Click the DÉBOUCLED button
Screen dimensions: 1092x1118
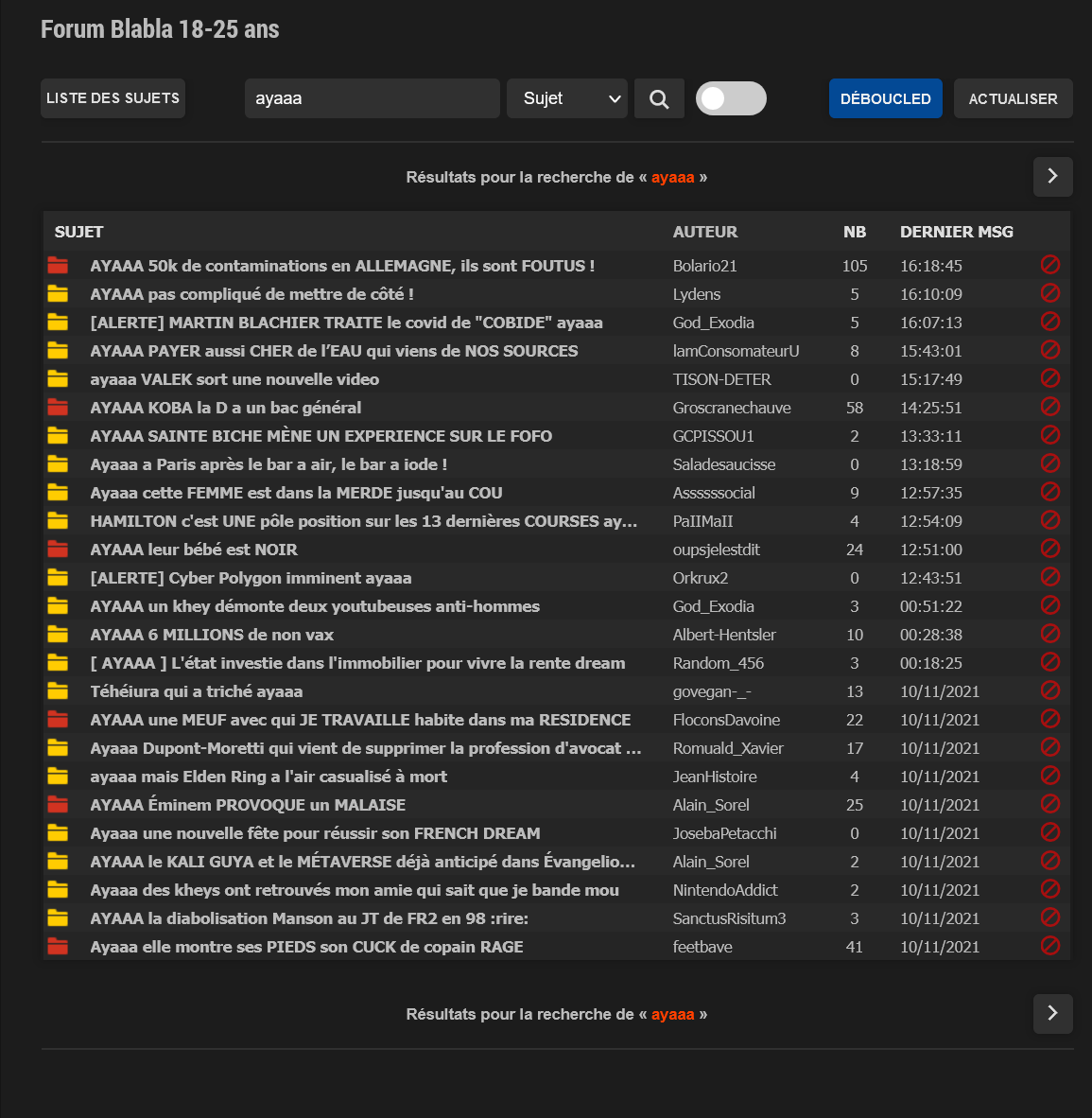tap(885, 98)
